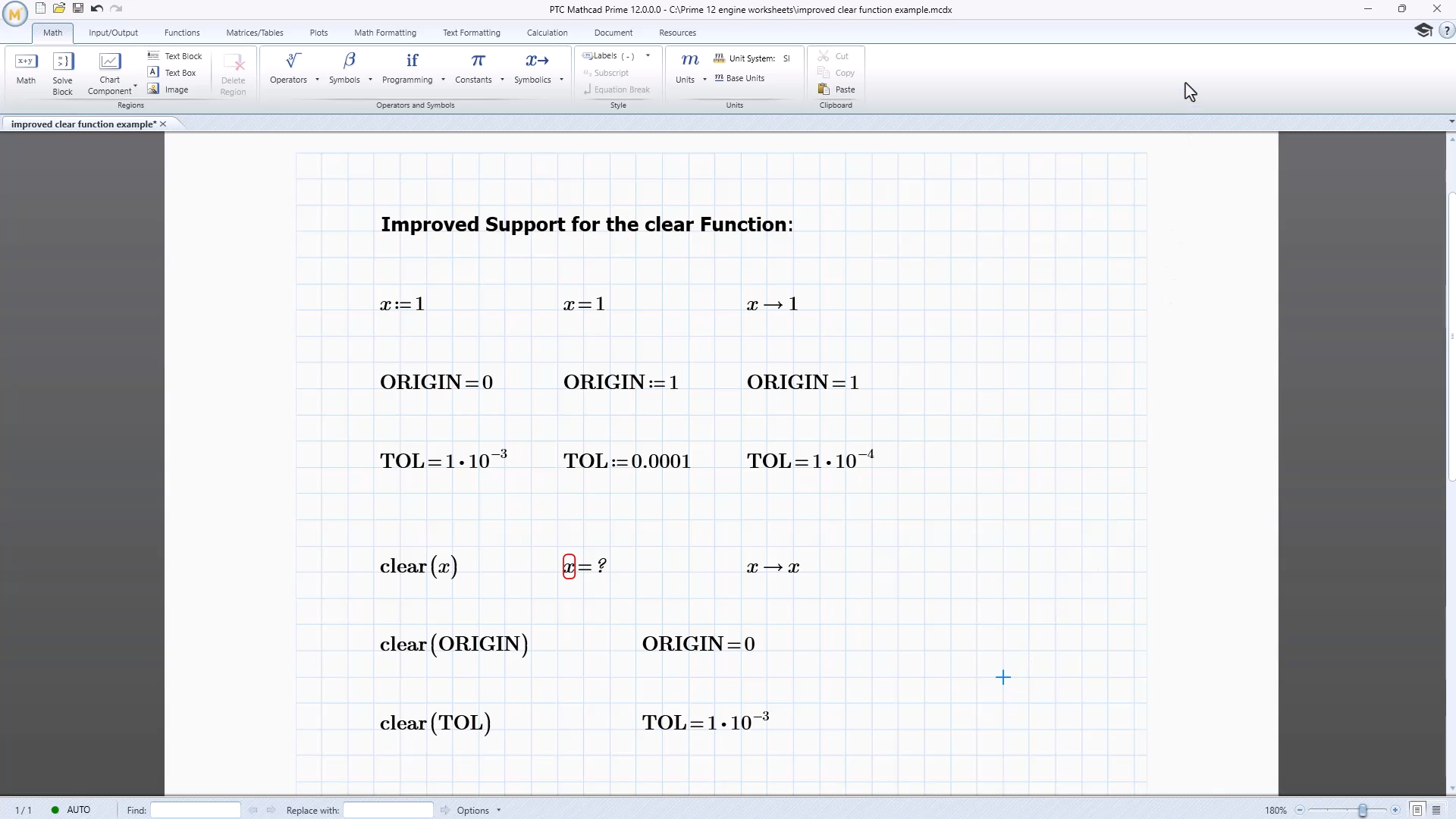Insert a Math region
Image resolution: width=1456 pixels, height=819 pixels.
coord(26,68)
